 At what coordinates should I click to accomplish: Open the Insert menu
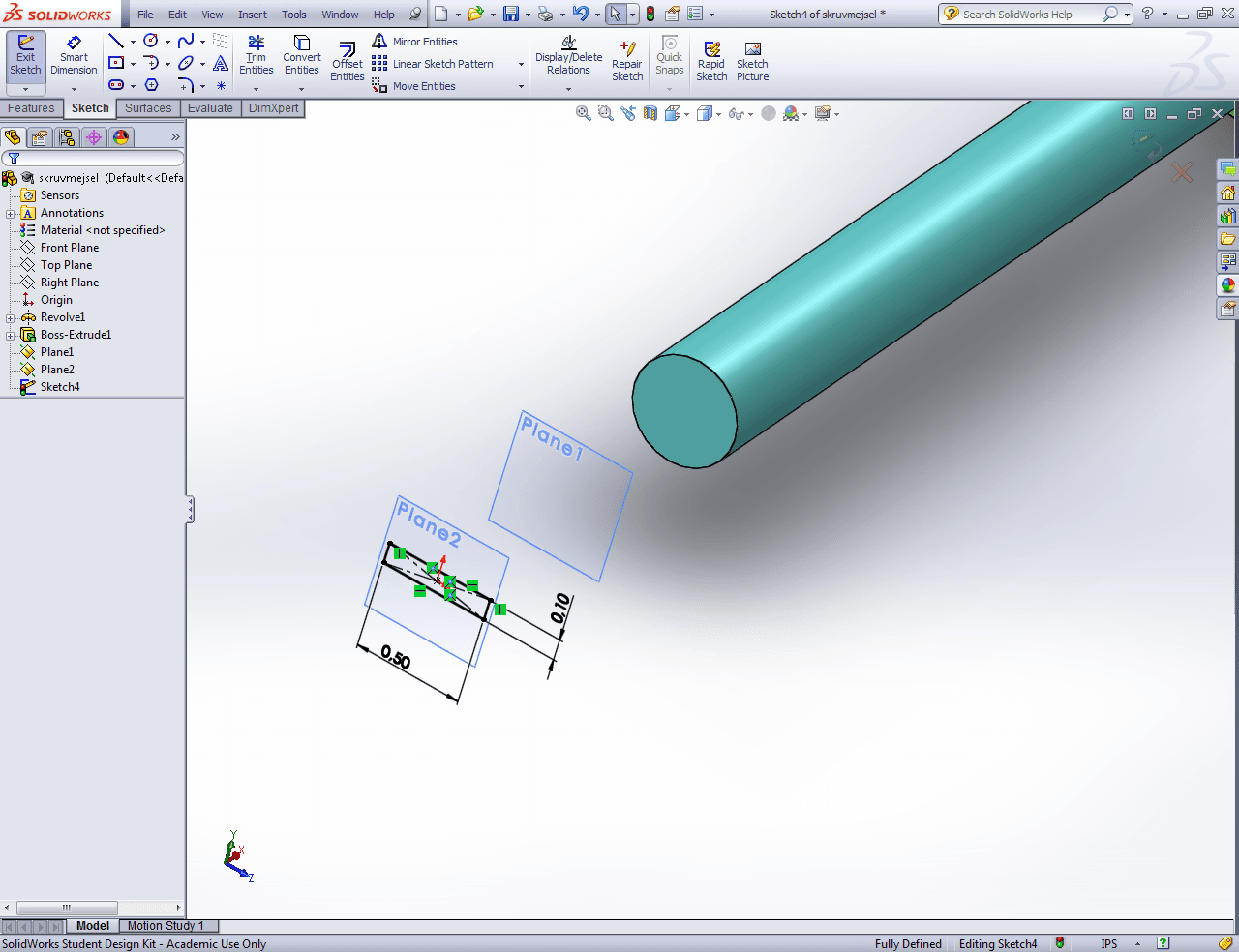253,15
